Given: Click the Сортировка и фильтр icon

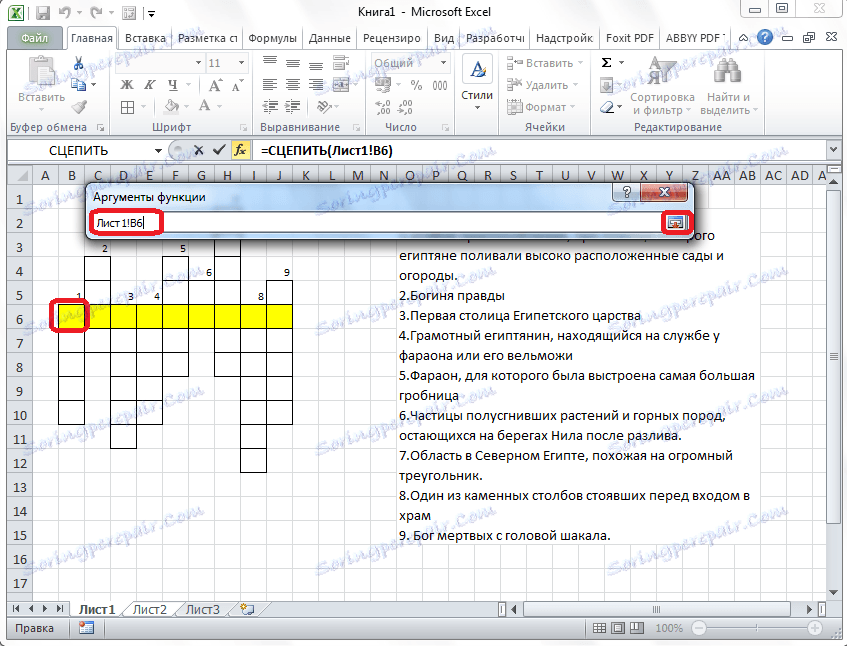Looking at the screenshot, I should [x=662, y=73].
